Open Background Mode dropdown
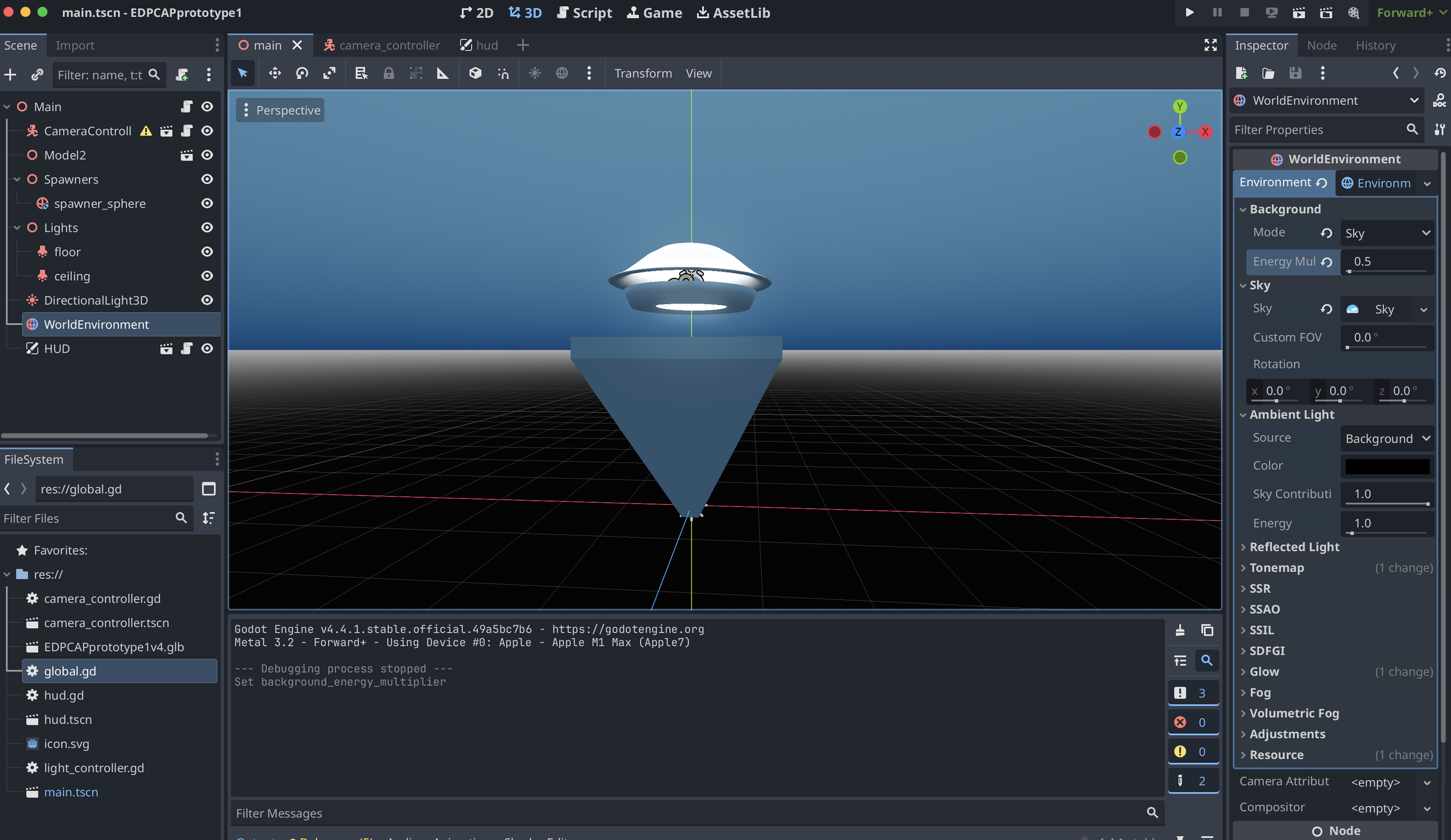 (1387, 233)
